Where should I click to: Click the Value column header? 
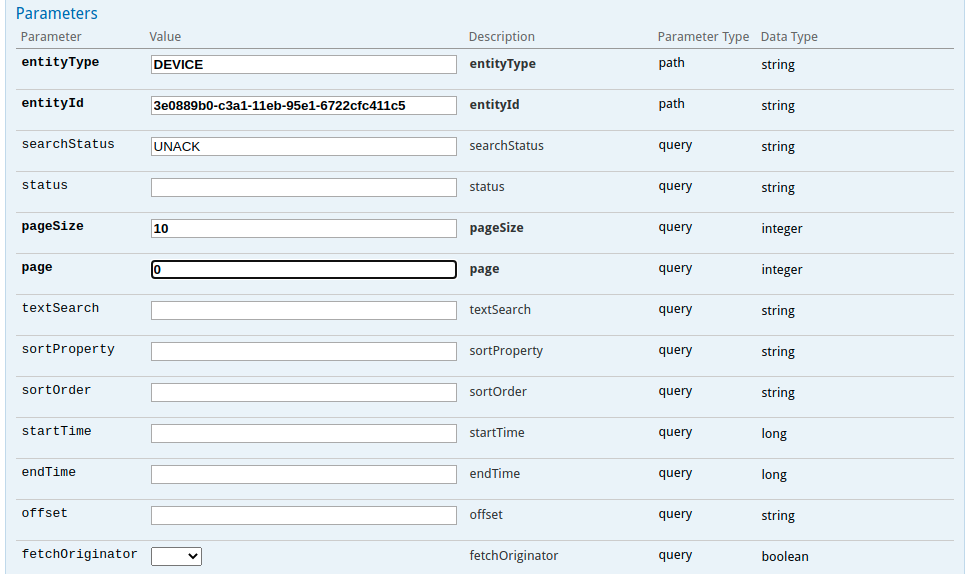[165, 36]
